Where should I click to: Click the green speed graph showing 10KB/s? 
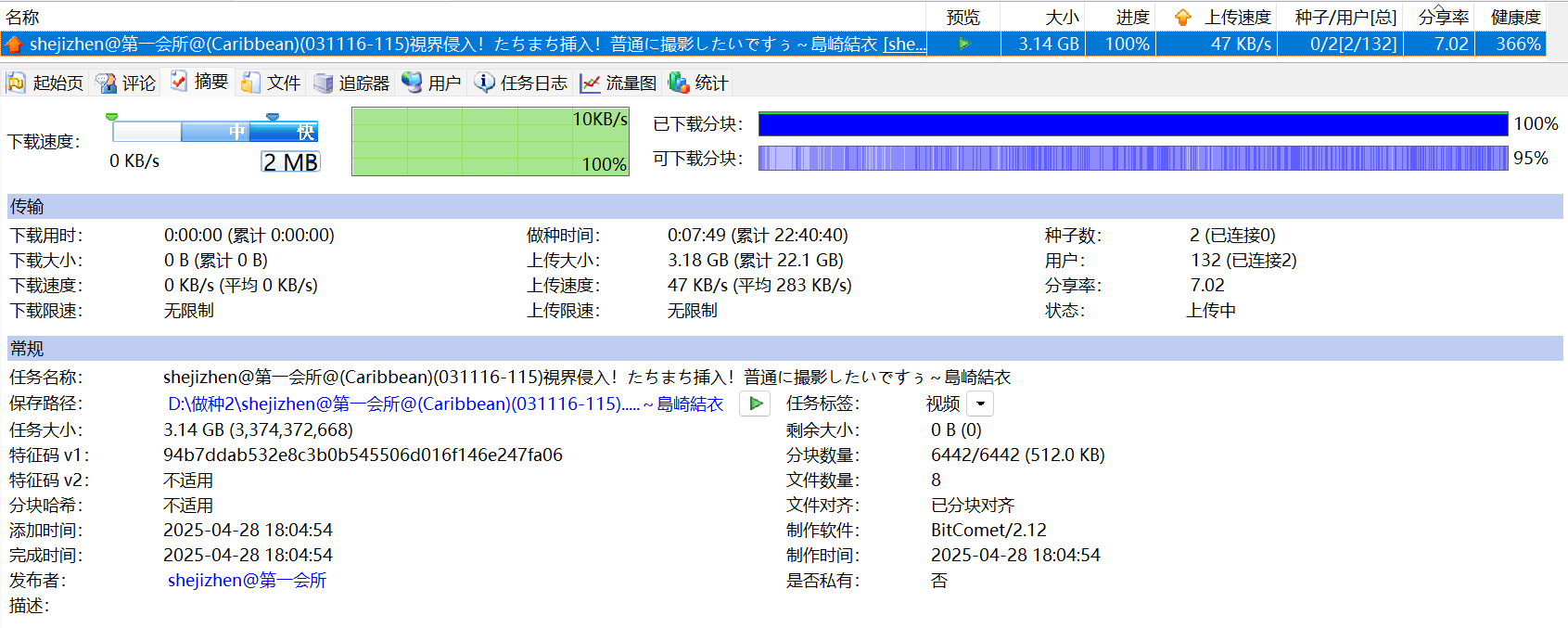(491, 141)
